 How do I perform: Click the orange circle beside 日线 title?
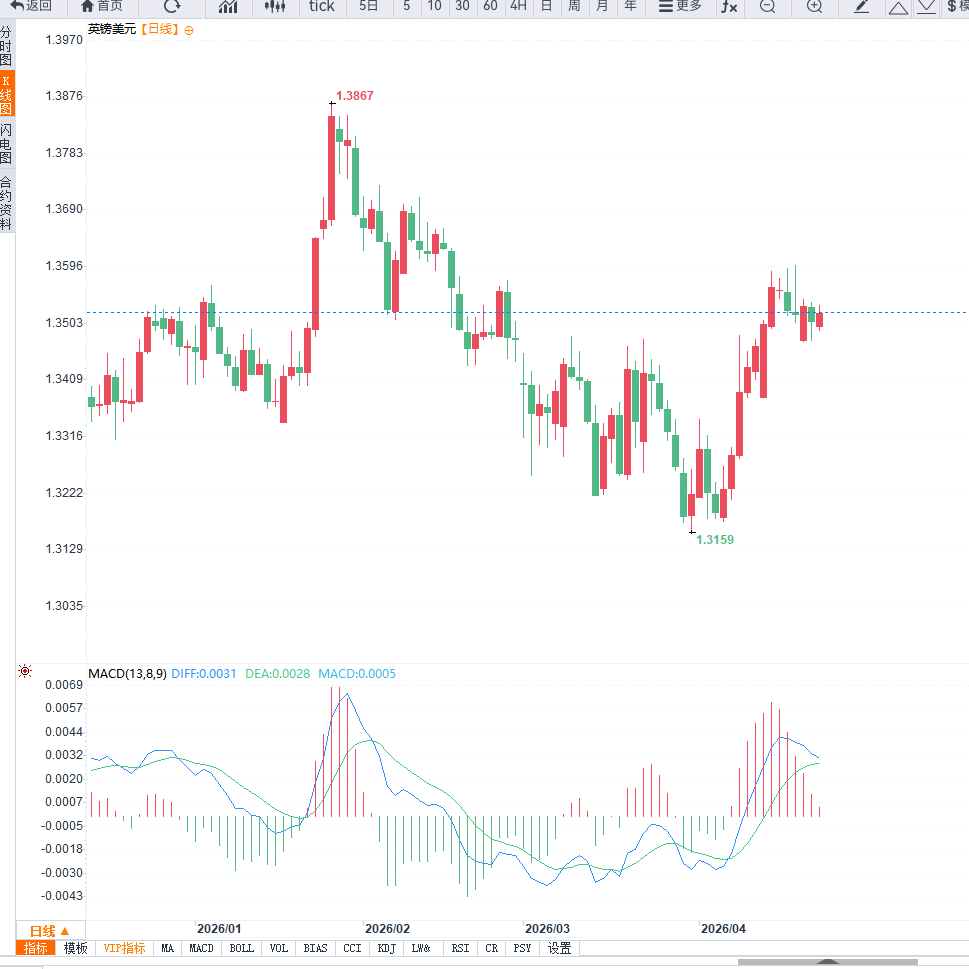[189, 30]
